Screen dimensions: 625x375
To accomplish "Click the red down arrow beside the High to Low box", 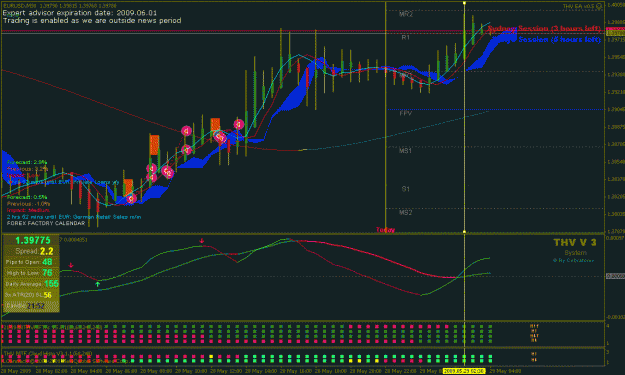I will click(71, 265).
